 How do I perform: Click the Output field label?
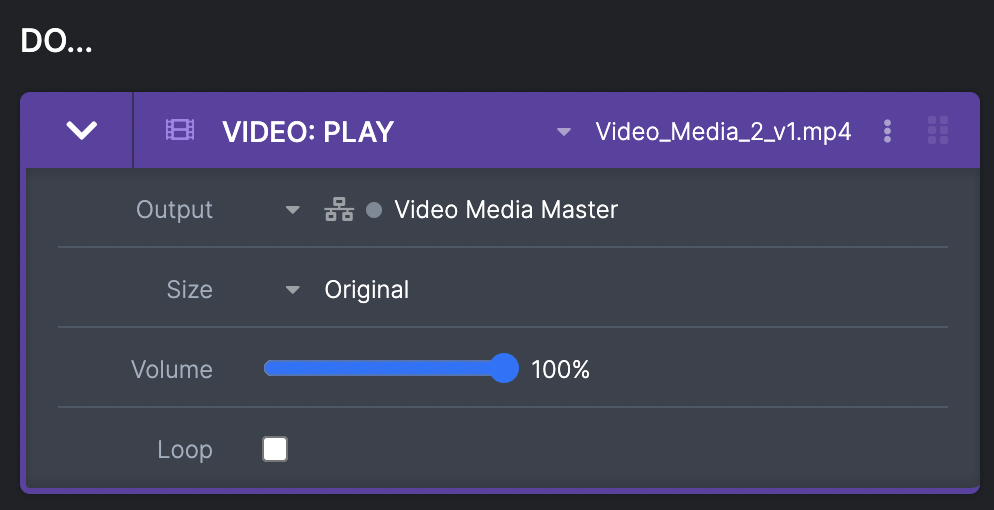click(x=175, y=210)
